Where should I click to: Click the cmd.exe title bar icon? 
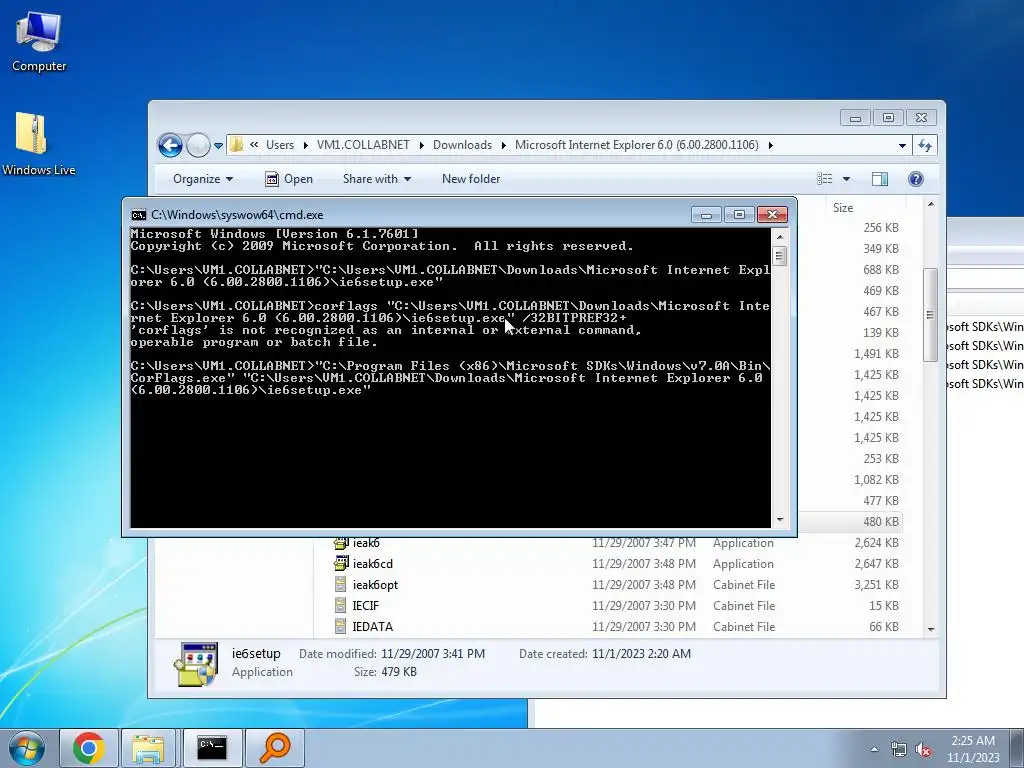(138, 215)
